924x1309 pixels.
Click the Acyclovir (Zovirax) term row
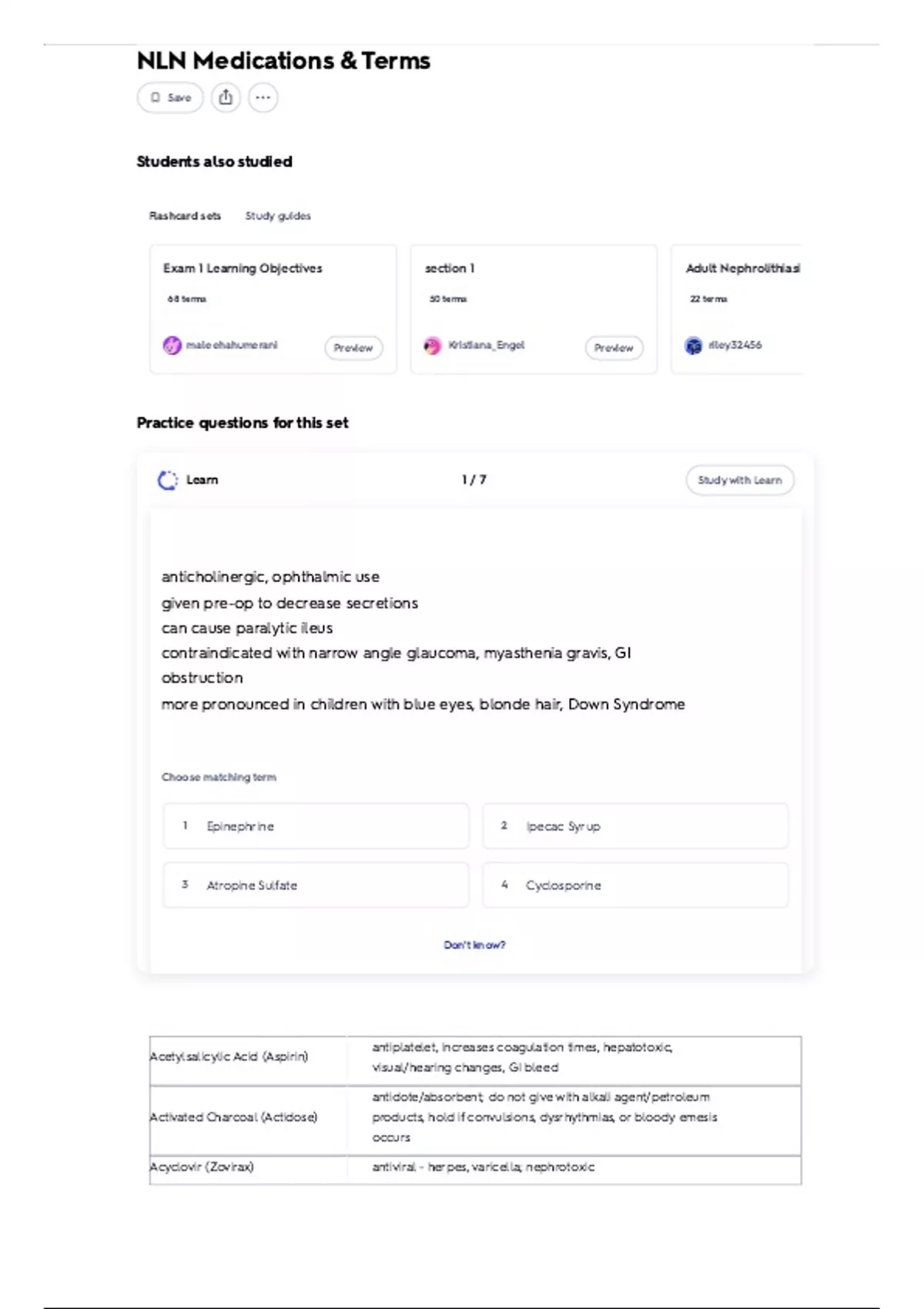coord(202,1167)
